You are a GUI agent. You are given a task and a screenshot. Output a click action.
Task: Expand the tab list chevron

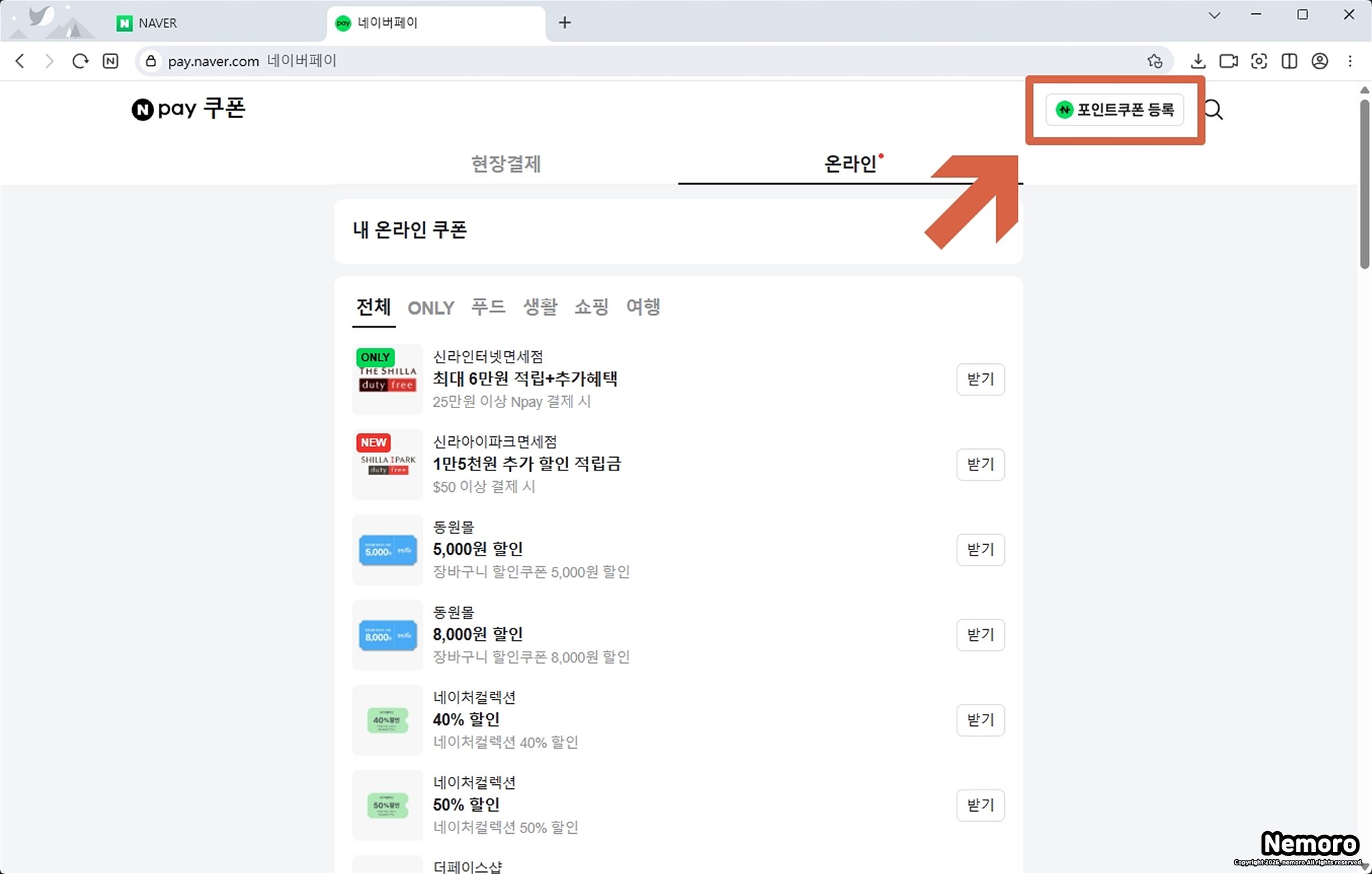click(1214, 15)
